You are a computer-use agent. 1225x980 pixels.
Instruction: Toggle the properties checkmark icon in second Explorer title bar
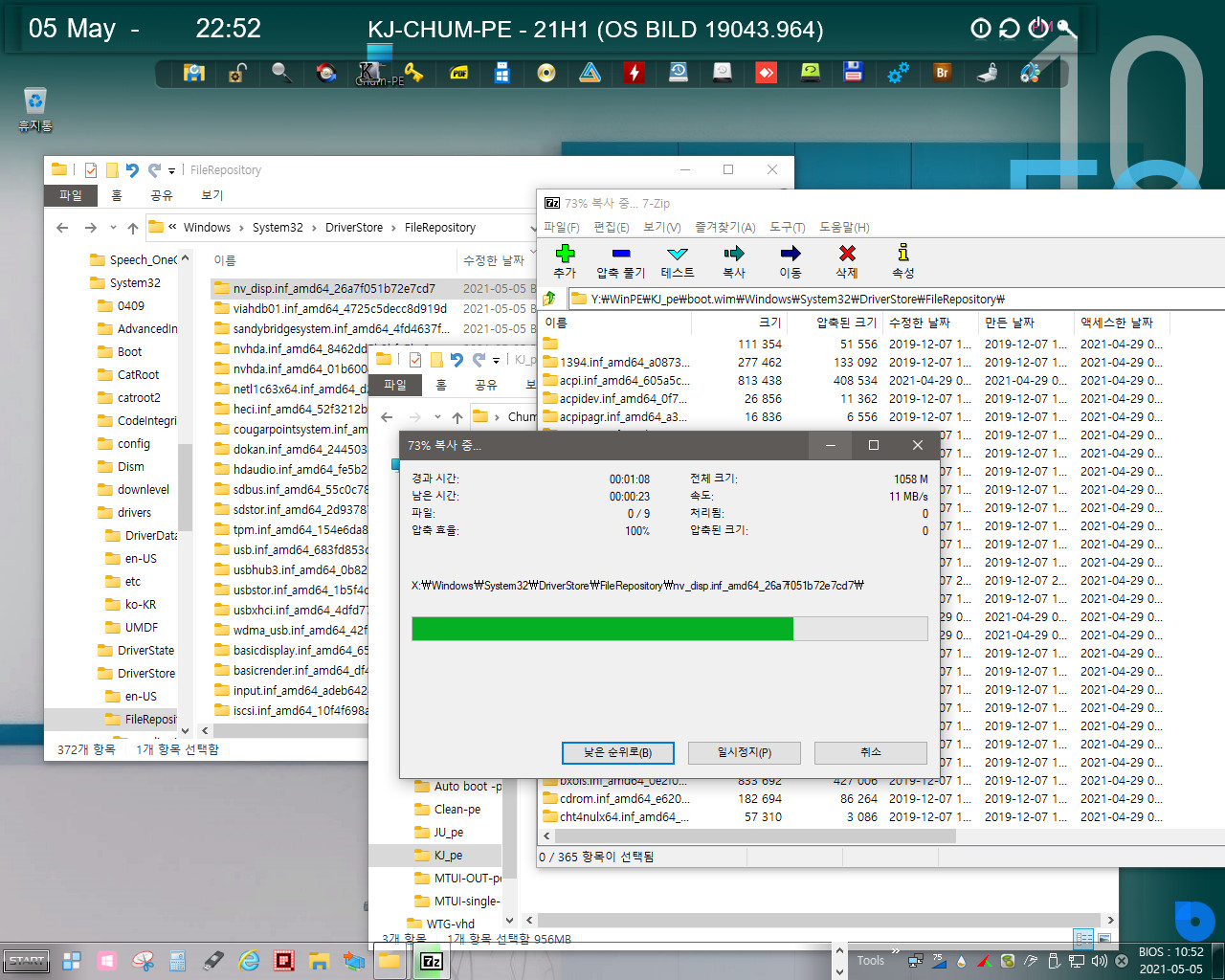point(414,360)
